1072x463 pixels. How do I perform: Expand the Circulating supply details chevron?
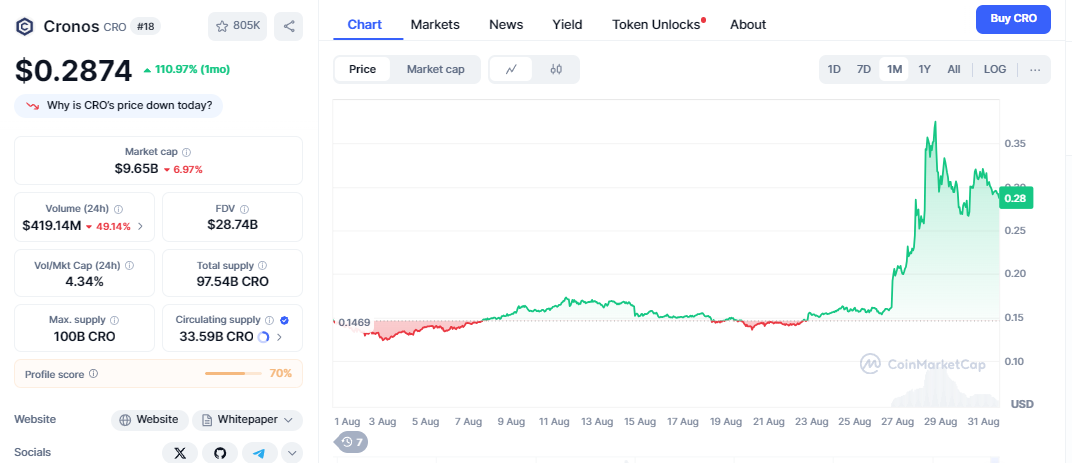pyautogui.click(x=279, y=336)
